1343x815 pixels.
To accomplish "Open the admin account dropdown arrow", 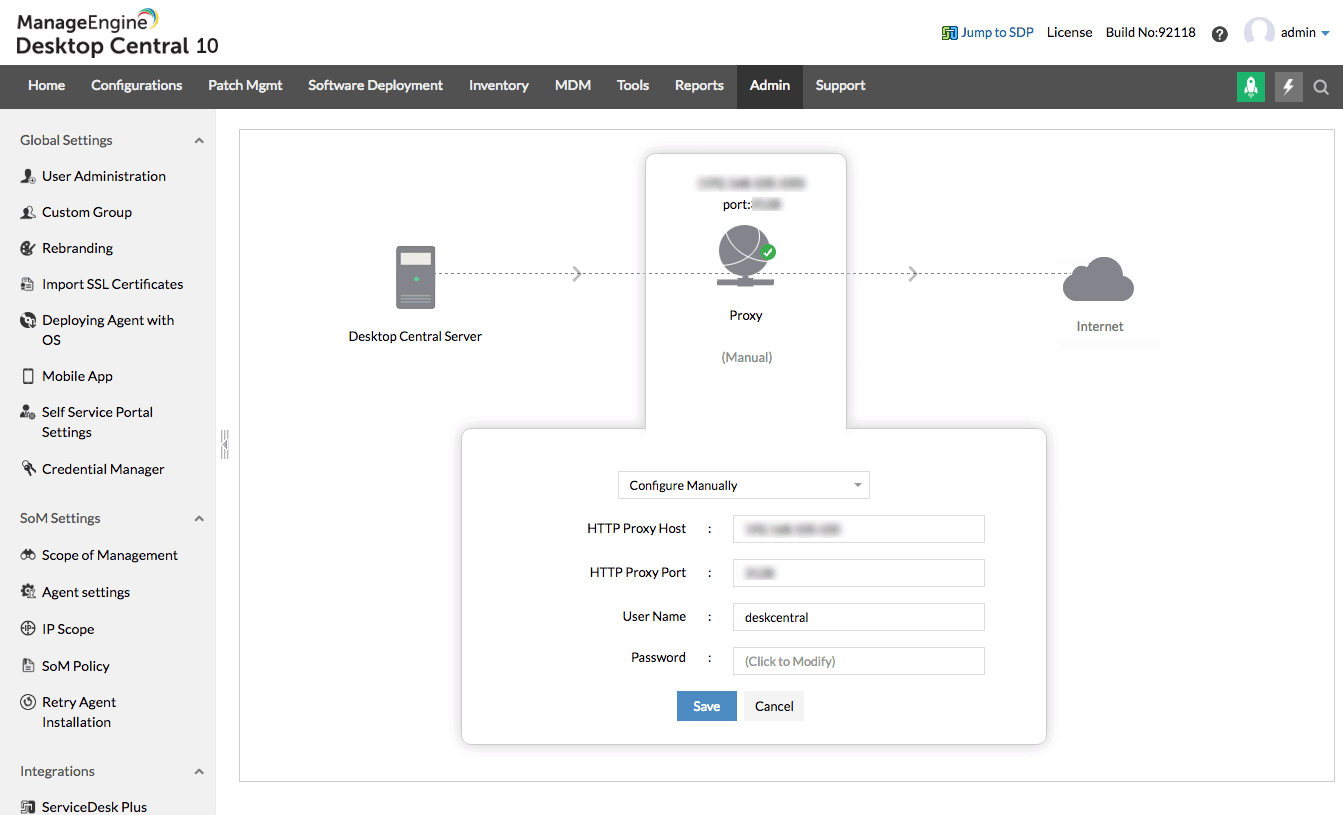I will (x=1325, y=33).
